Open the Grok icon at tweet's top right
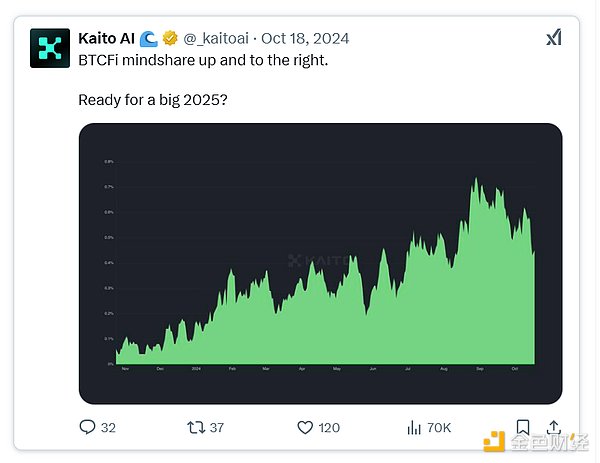The height and width of the screenshot is (463, 600). point(553,38)
